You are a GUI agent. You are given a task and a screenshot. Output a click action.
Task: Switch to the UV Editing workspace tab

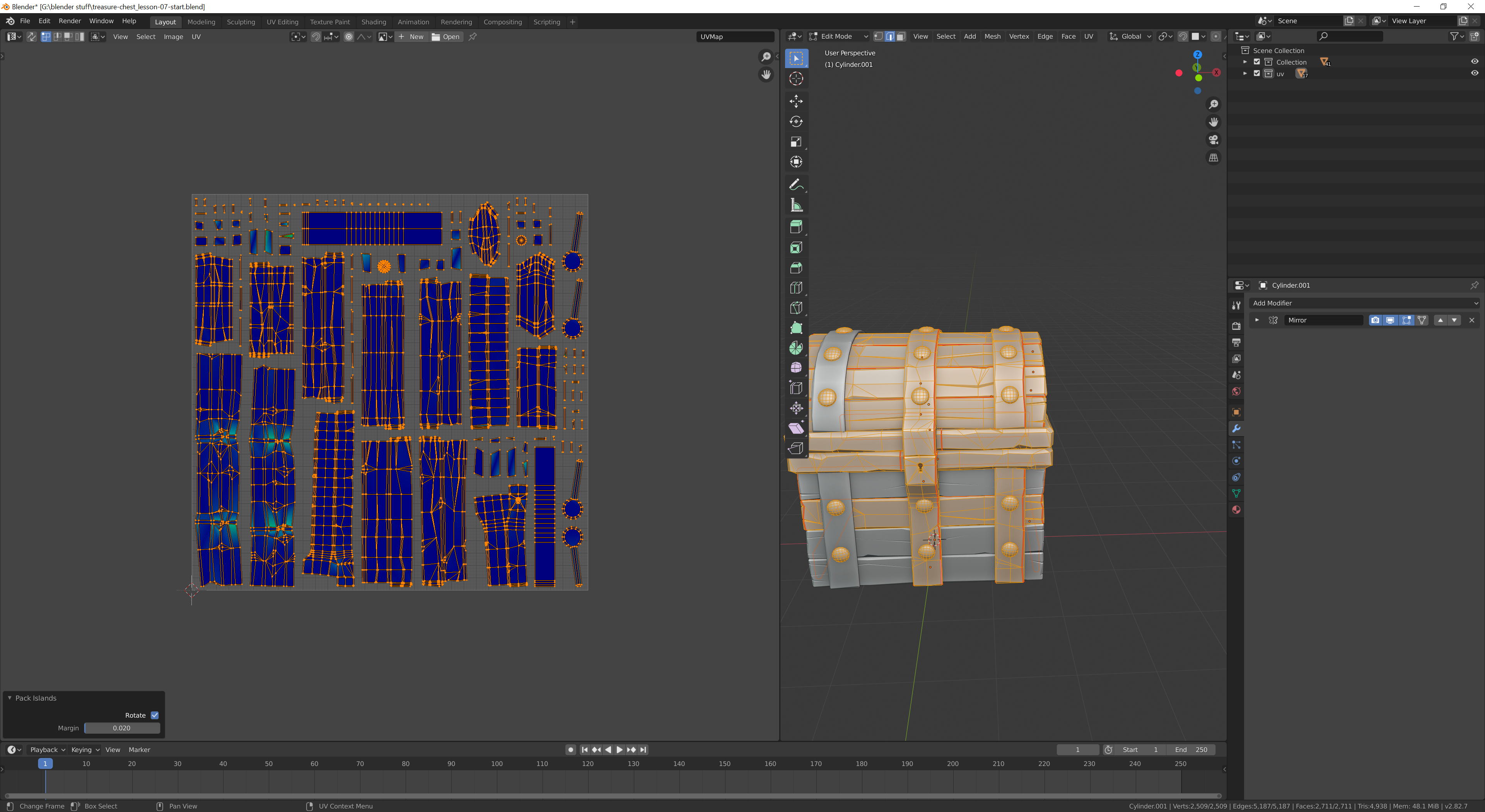click(282, 22)
